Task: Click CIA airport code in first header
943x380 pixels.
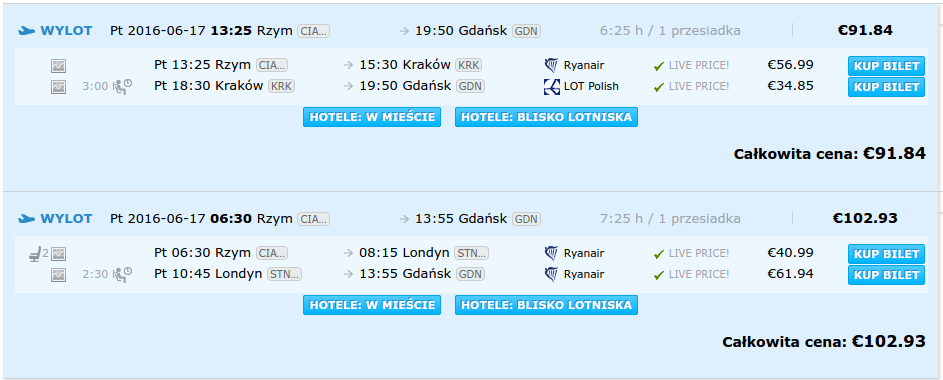Action: pyautogui.click(x=314, y=31)
